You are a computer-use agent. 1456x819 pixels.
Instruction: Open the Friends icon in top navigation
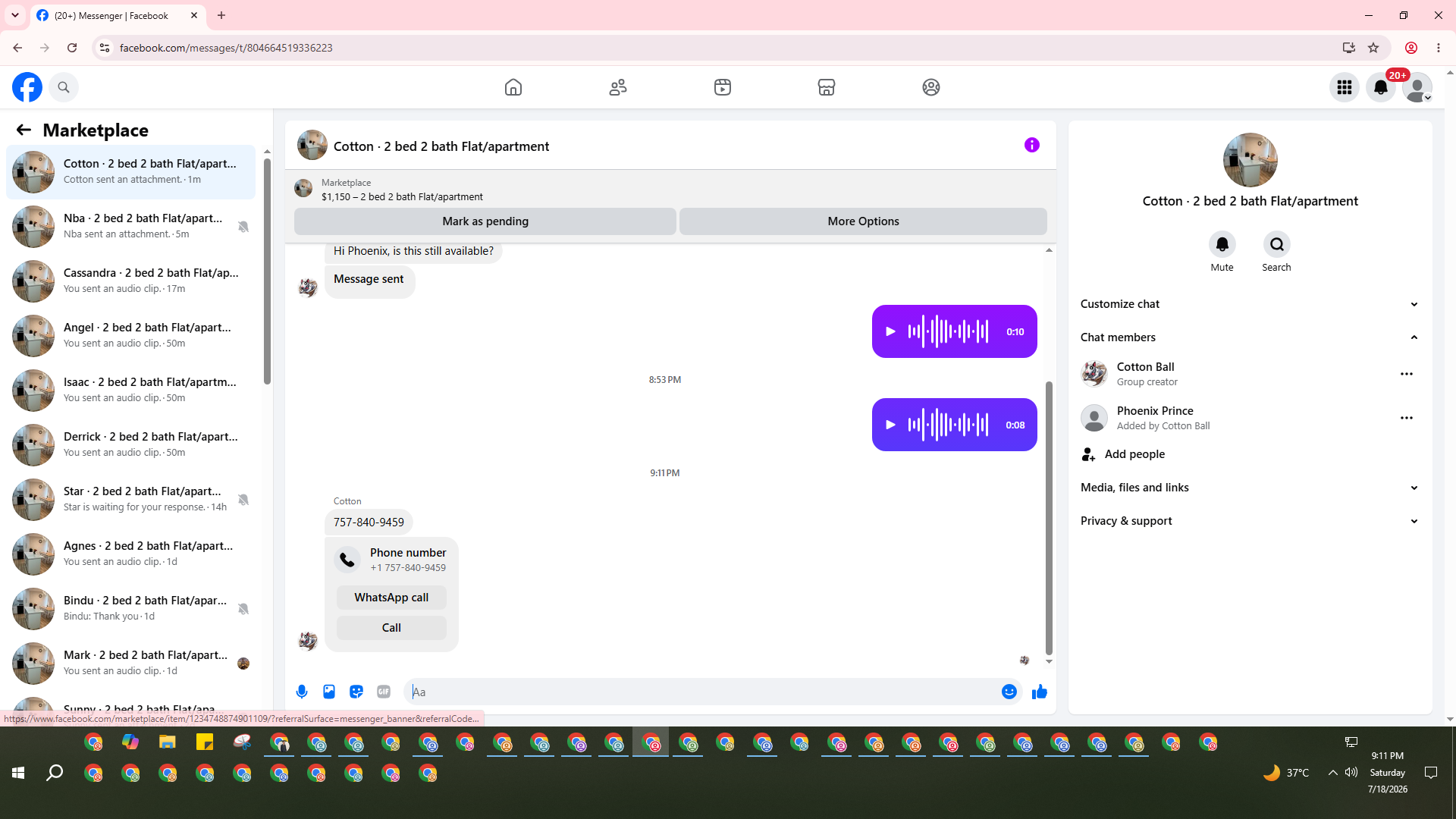pyautogui.click(x=618, y=87)
